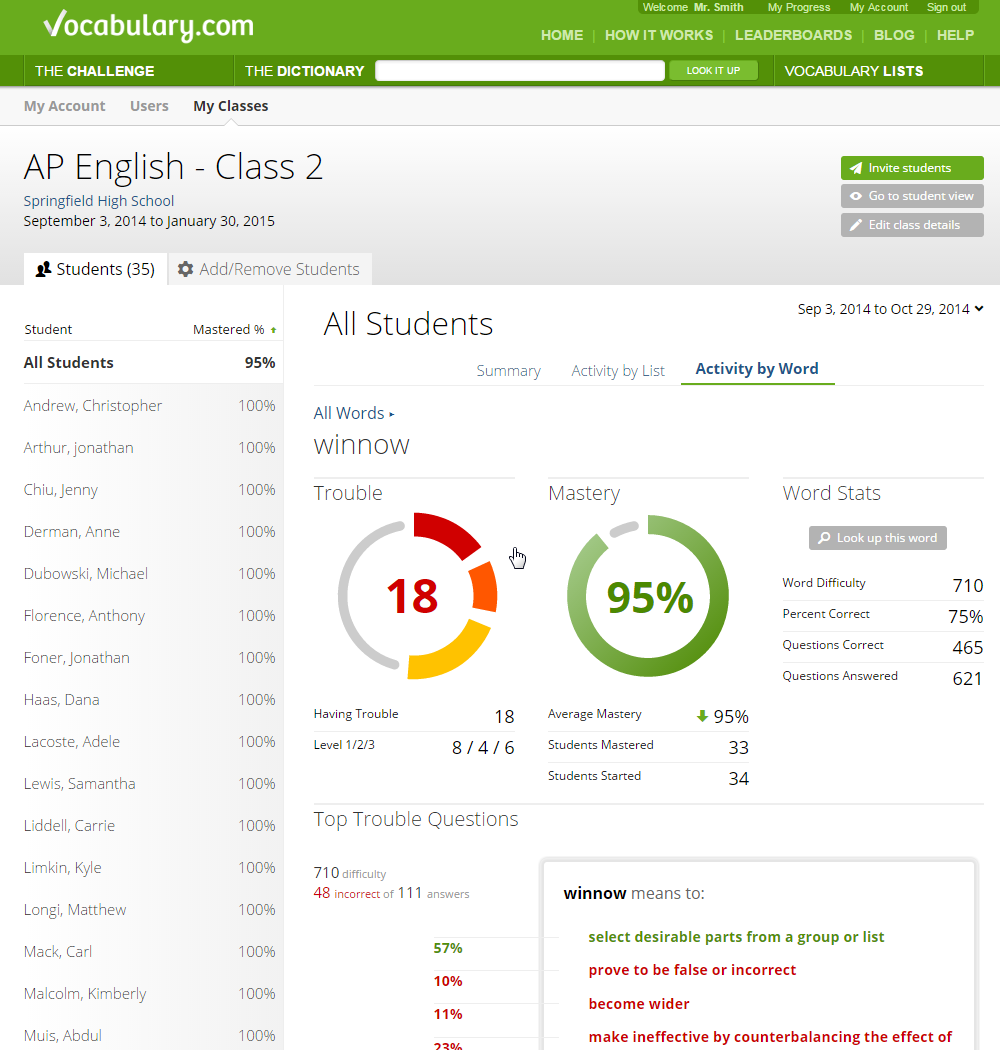Click the people icon on Students tab

(x=43, y=269)
